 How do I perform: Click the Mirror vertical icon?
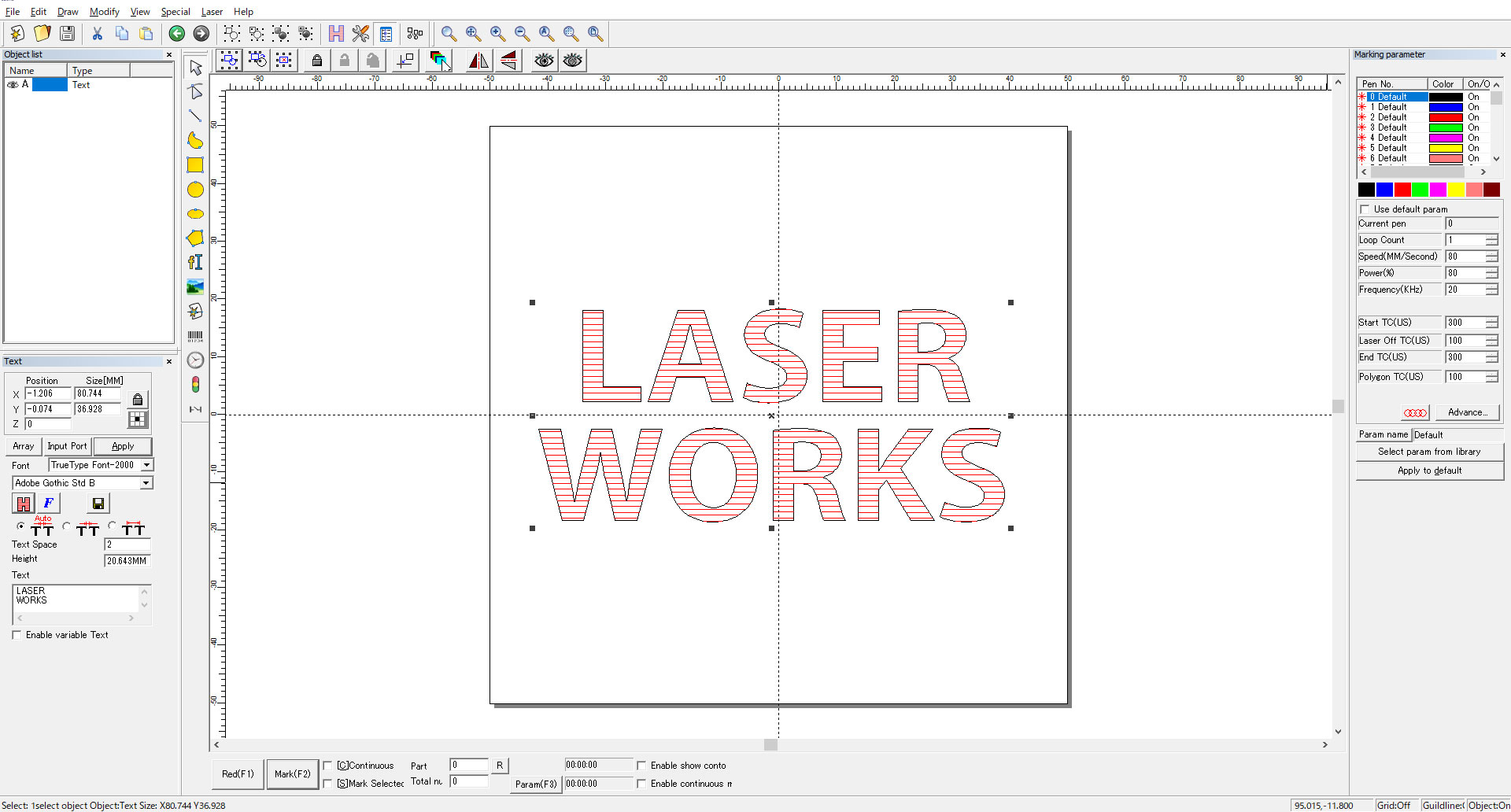508,61
